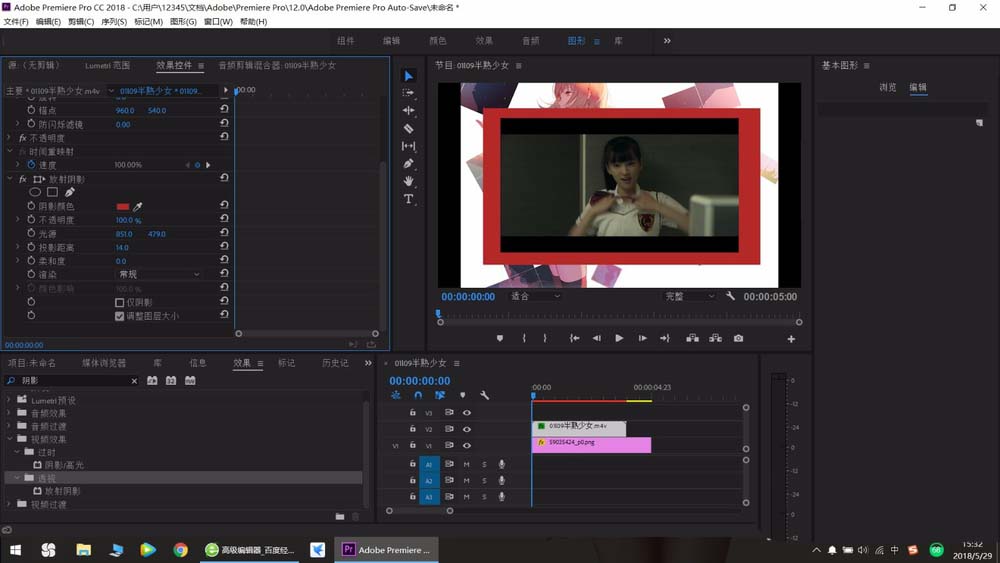The width and height of the screenshot is (1000, 563).
Task: Open the 完整 playback resolution dropdown
Action: tap(690, 296)
